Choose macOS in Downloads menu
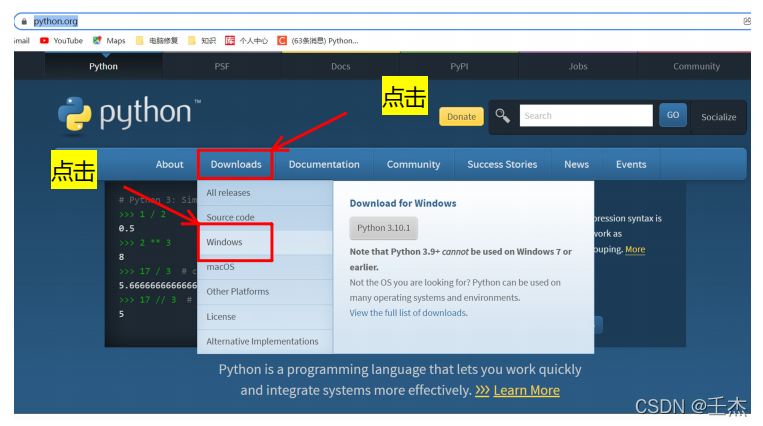The width and height of the screenshot is (763, 426). 265,267
